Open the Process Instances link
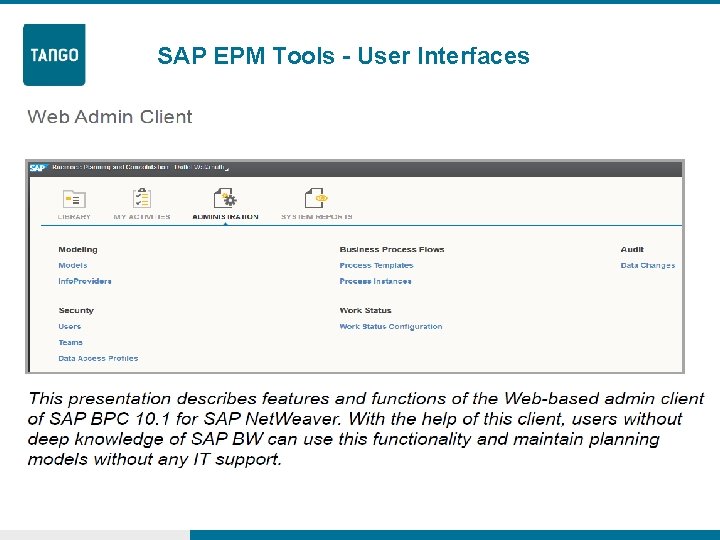The image size is (720, 540). pyautogui.click(x=375, y=281)
